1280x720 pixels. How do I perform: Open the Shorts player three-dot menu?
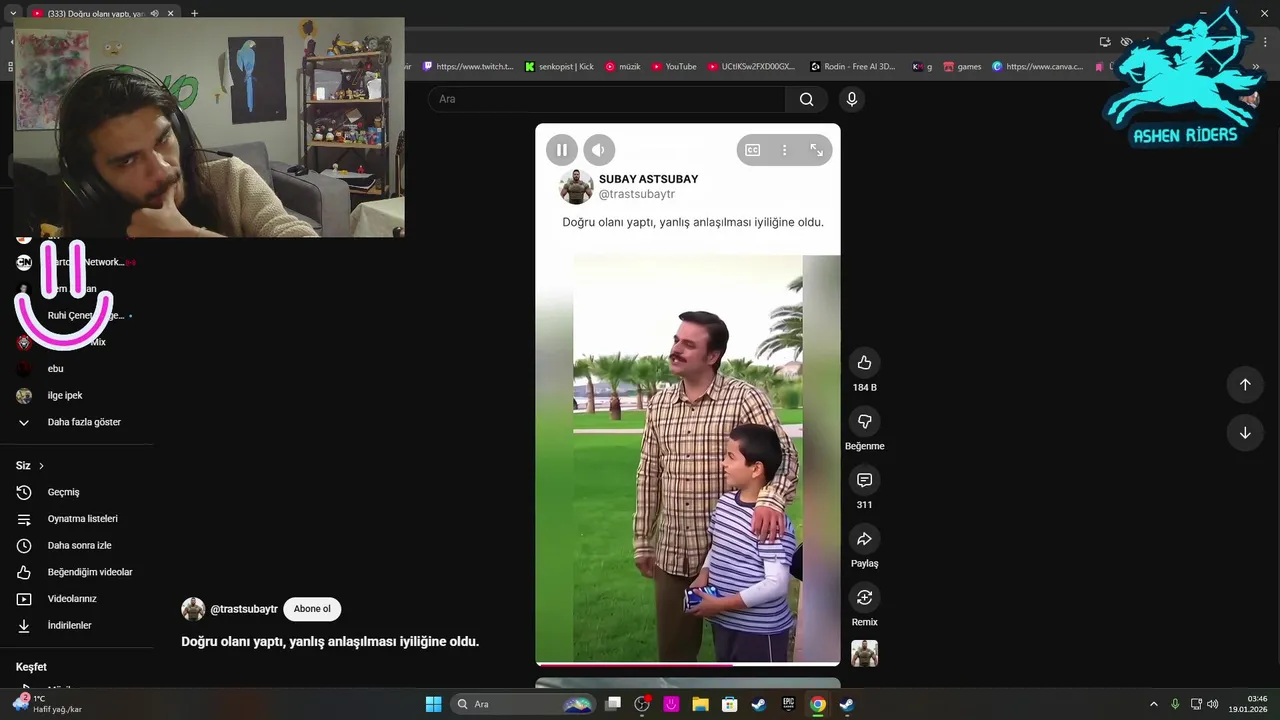785,150
